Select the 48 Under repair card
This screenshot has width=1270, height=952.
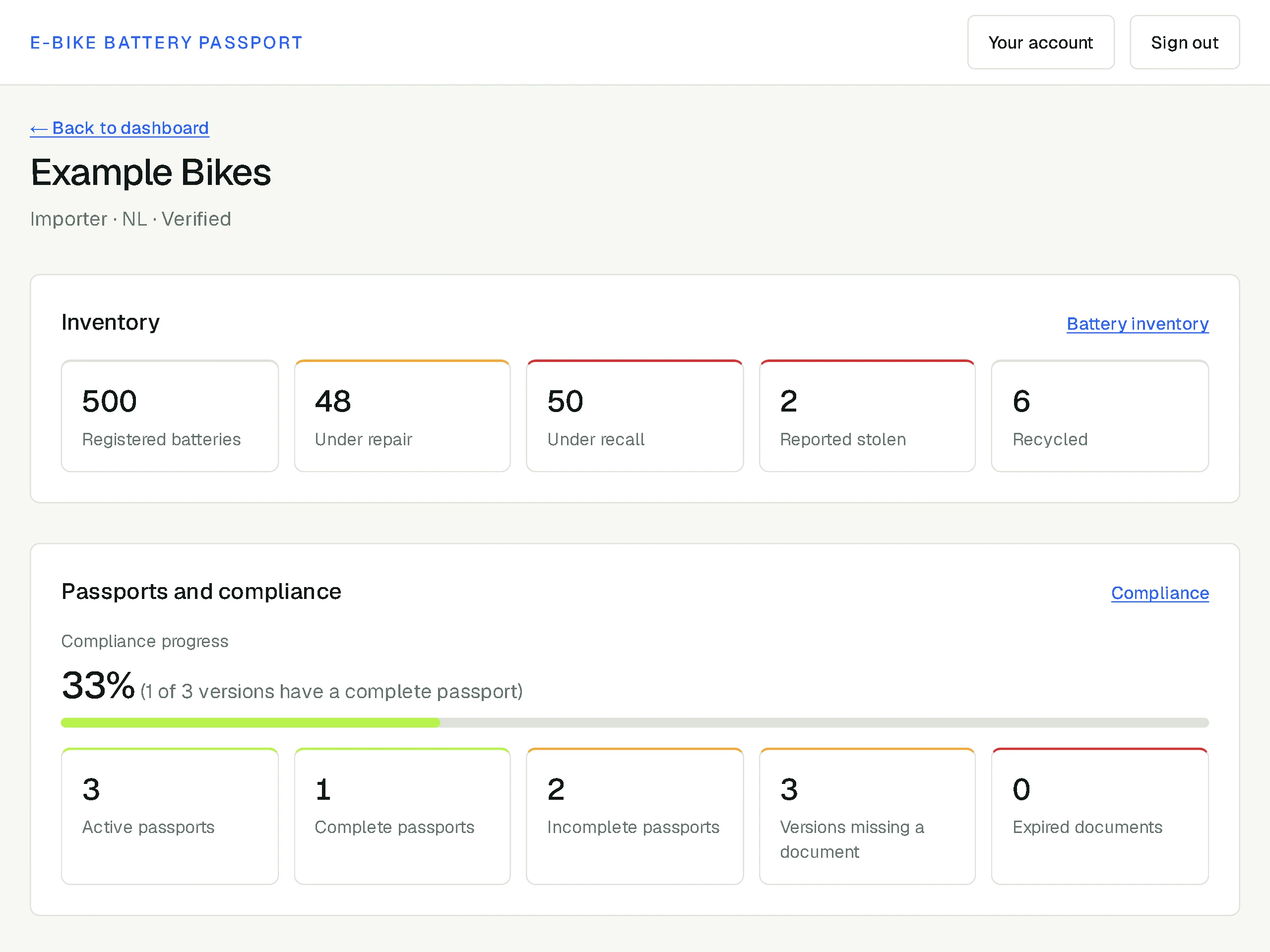[x=402, y=416]
